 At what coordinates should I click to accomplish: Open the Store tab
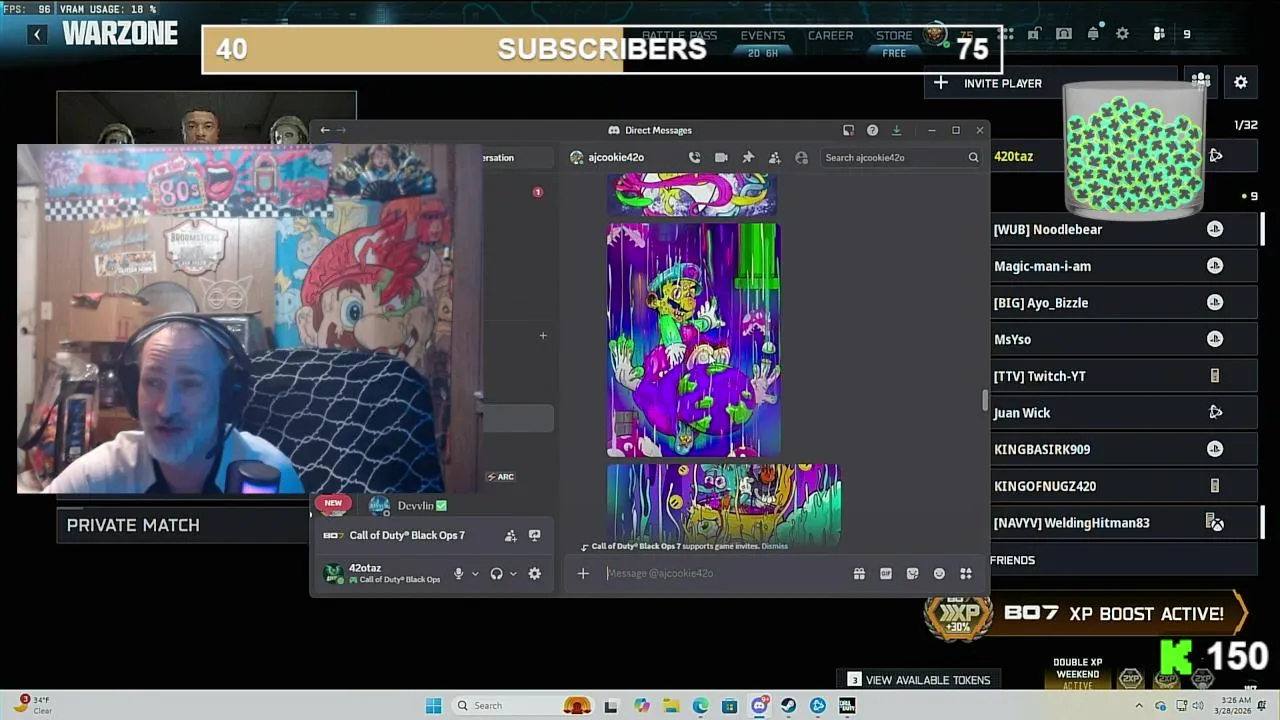(894, 35)
